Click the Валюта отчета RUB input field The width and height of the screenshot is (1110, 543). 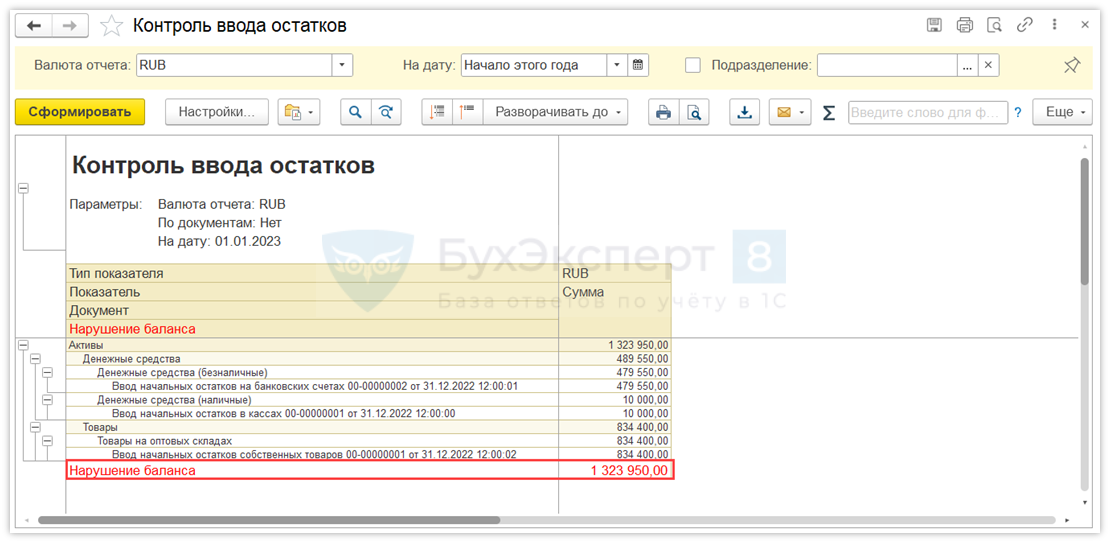click(x=234, y=65)
